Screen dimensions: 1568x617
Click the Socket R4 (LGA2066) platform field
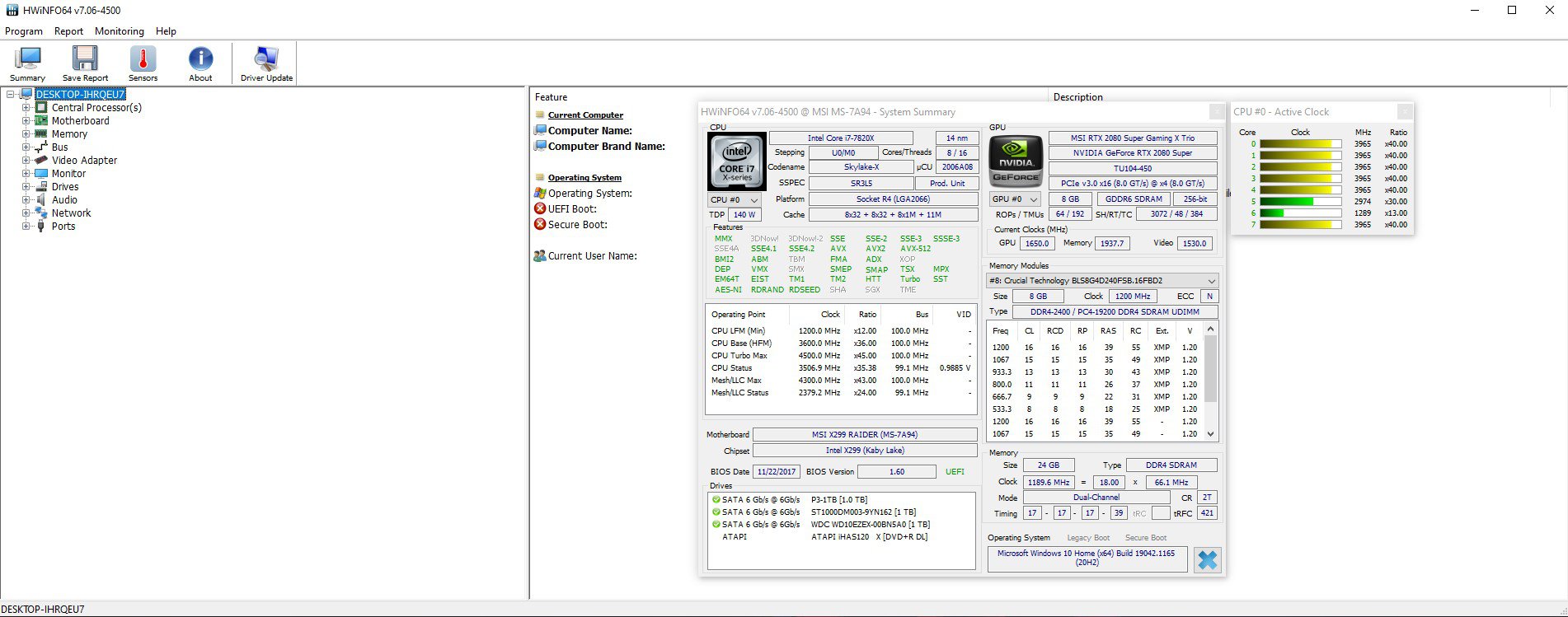coord(893,199)
